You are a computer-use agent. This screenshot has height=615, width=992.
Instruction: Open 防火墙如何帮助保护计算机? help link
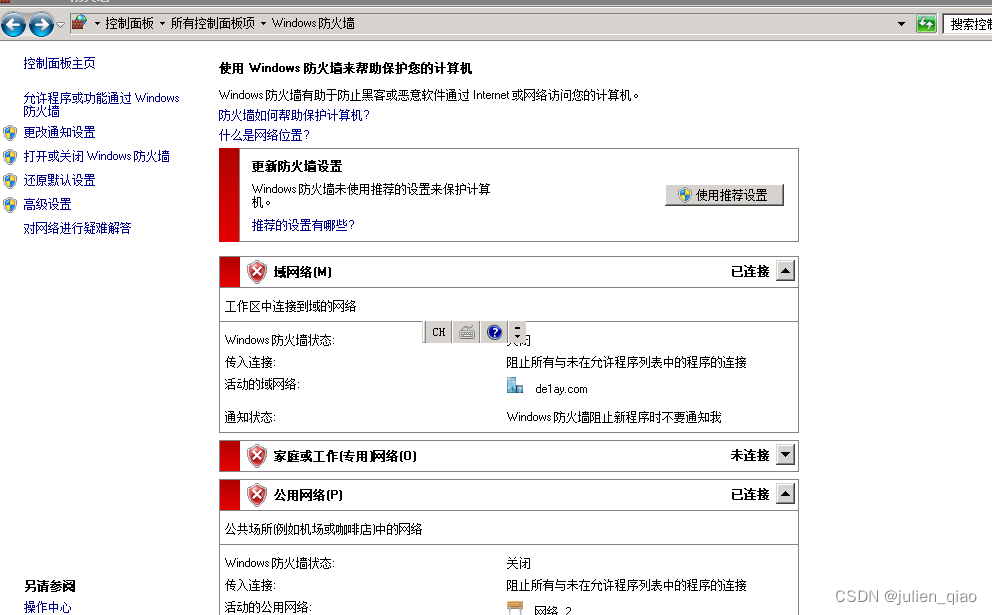294,115
